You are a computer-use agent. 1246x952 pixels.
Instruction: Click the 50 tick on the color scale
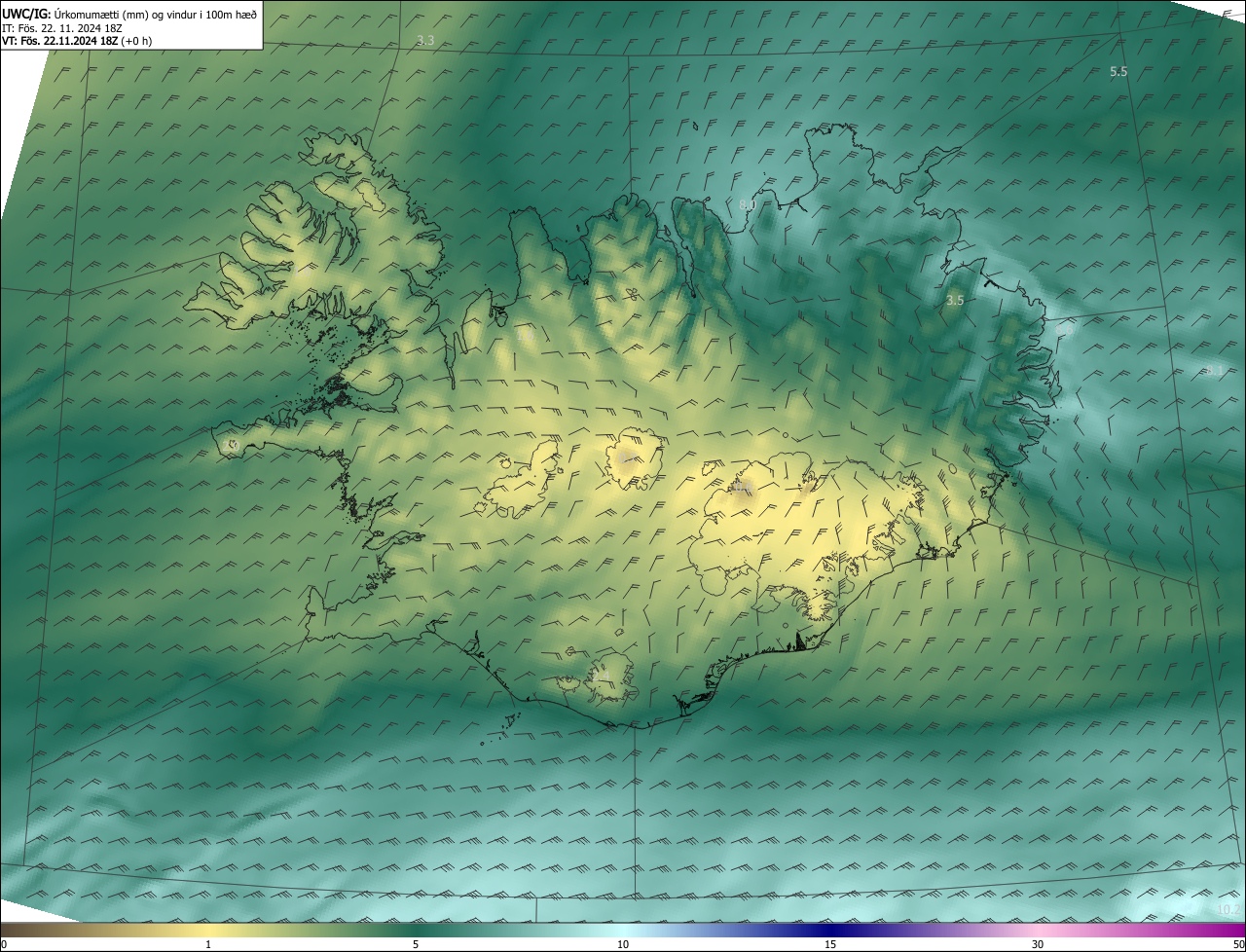click(1238, 944)
